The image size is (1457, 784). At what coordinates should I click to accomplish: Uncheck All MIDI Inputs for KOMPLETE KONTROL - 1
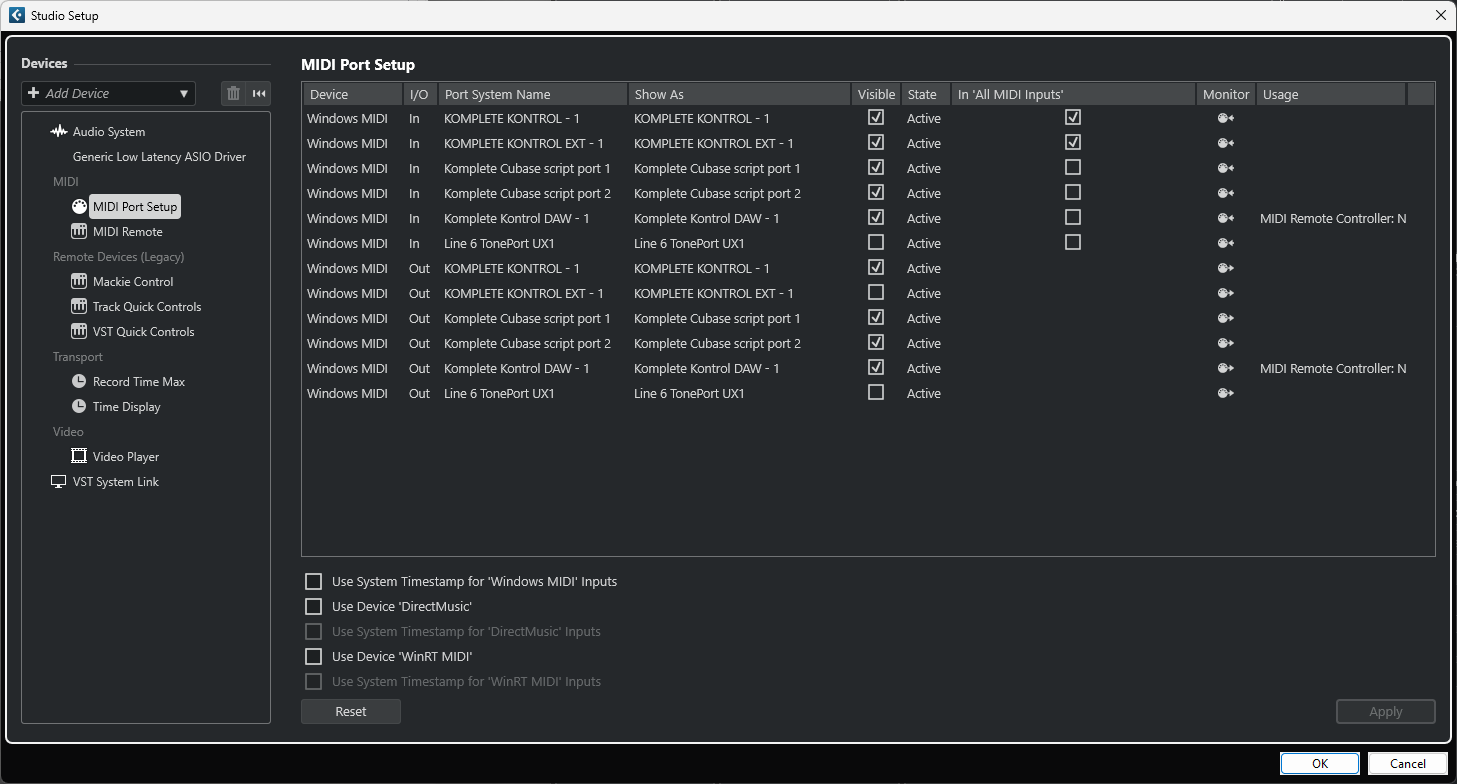[x=1073, y=117]
